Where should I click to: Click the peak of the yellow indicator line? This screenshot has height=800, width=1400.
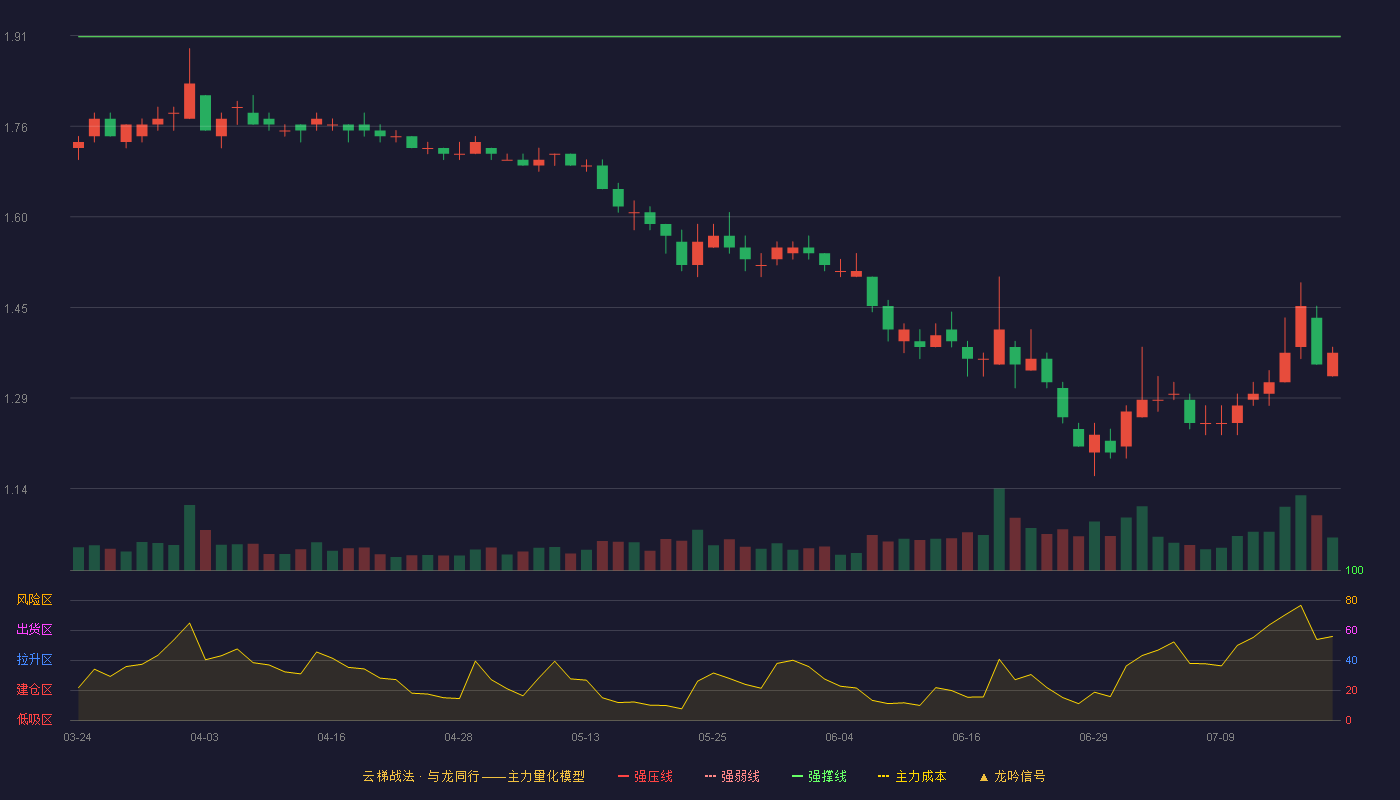1300,605
